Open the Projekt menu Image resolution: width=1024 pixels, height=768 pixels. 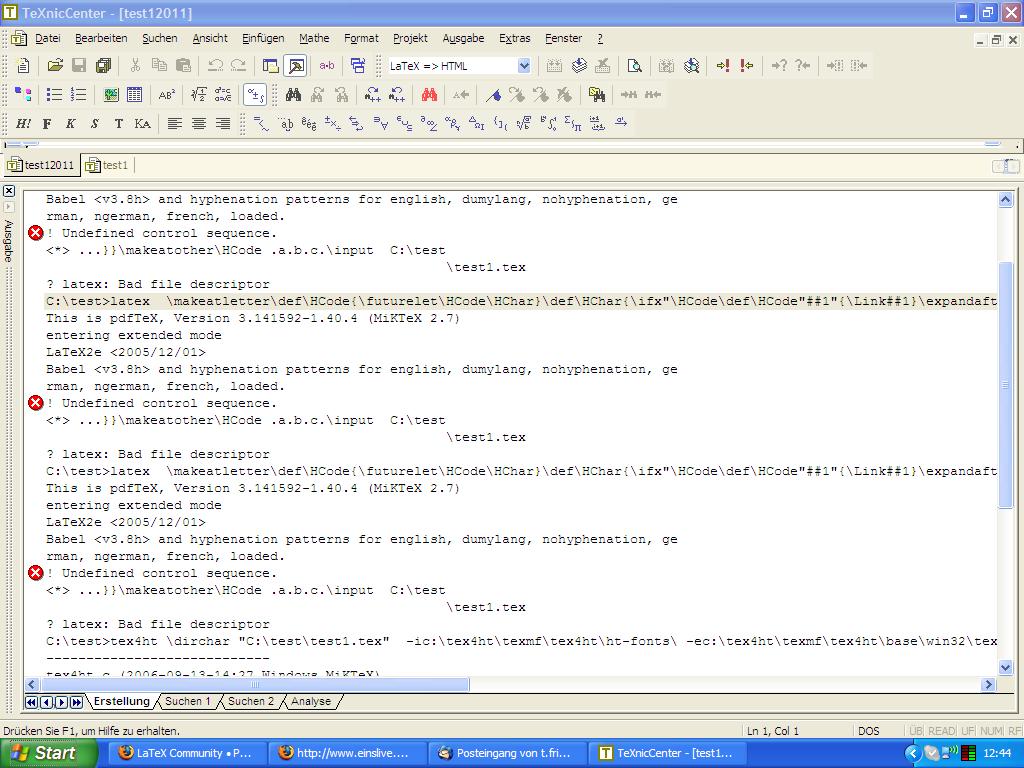(x=410, y=39)
